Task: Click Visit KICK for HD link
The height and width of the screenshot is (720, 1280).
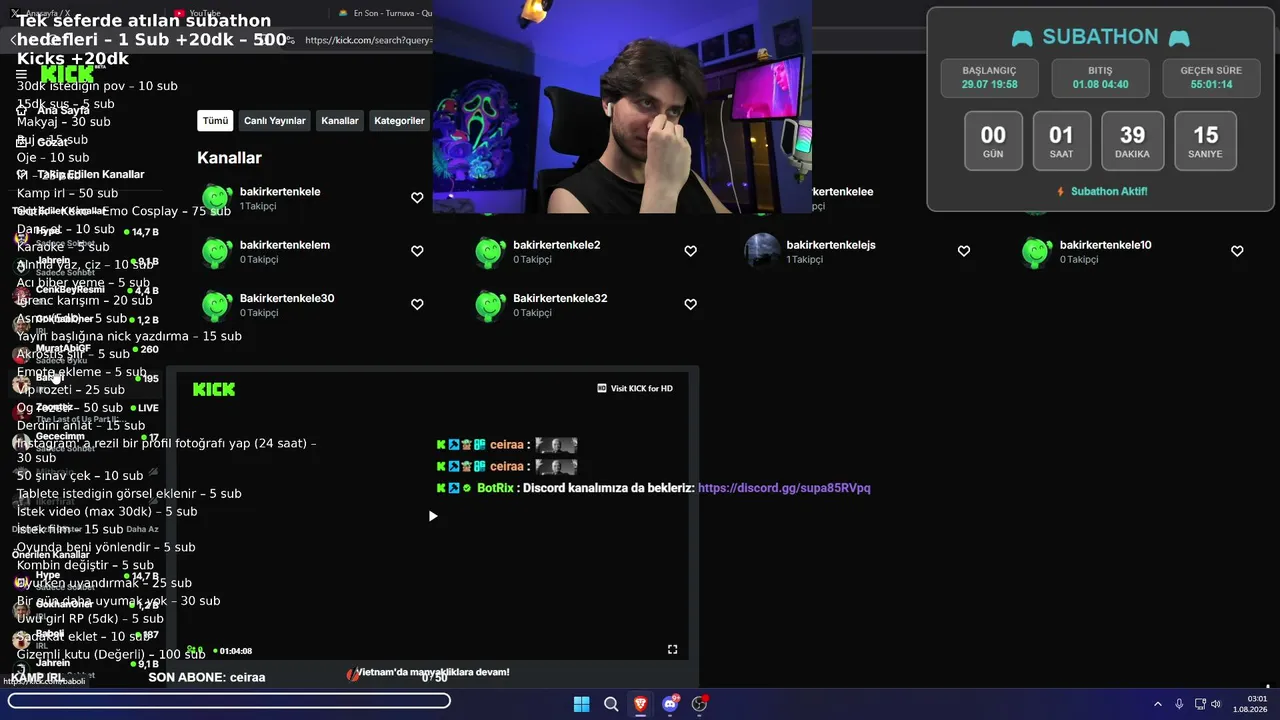Action: pos(635,388)
